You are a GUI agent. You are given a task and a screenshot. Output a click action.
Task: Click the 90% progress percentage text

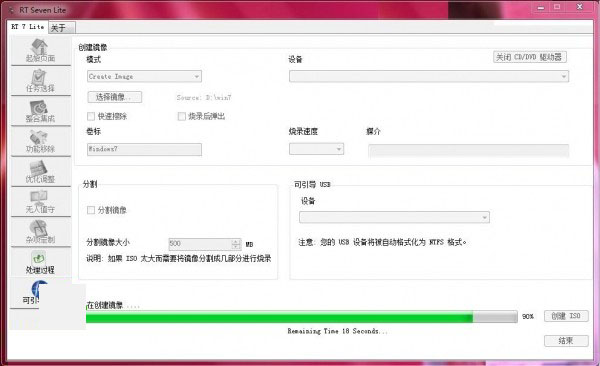tap(528, 317)
